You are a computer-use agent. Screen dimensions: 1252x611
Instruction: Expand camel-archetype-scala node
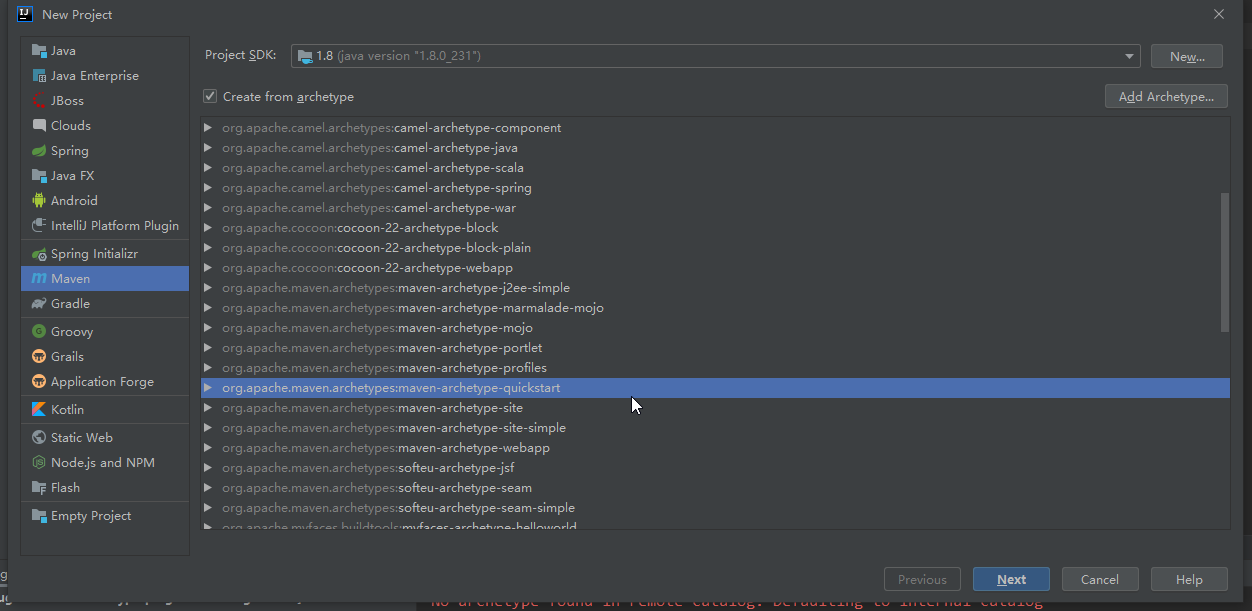pyautogui.click(x=208, y=168)
